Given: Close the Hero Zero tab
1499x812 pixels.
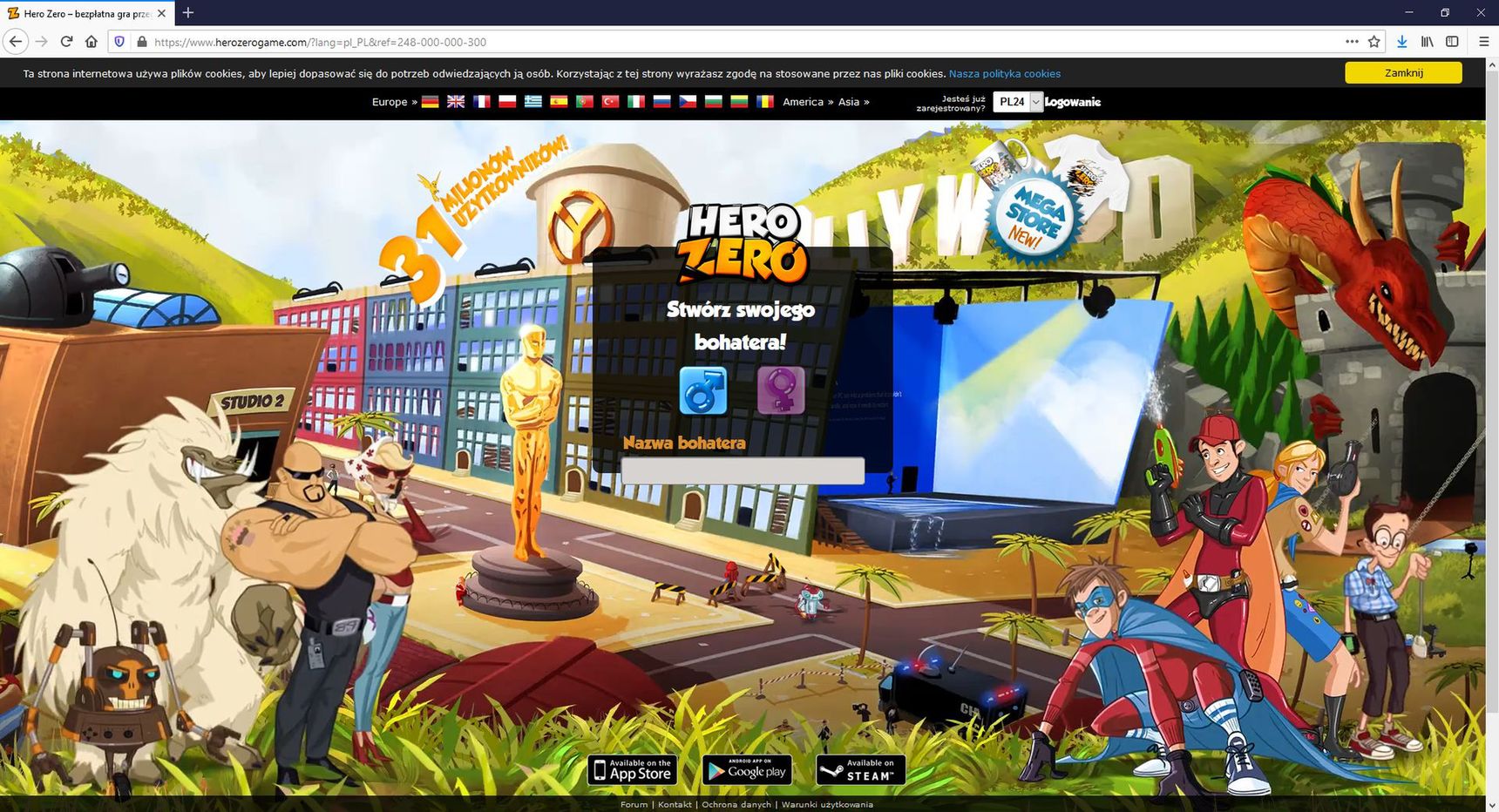Looking at the screenshot, I should [161, 13].
